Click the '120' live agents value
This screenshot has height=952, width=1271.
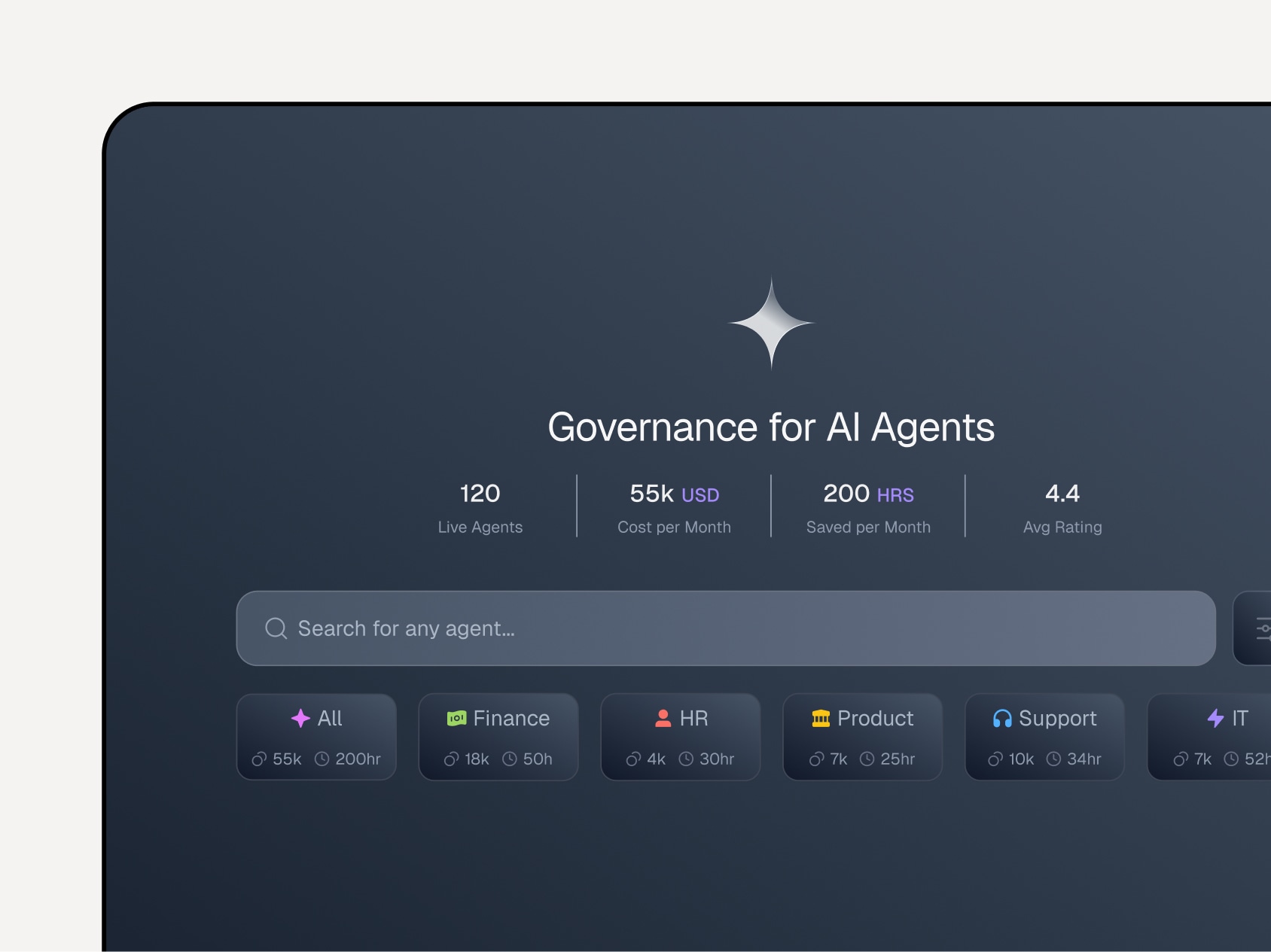(x=480, y=494)
